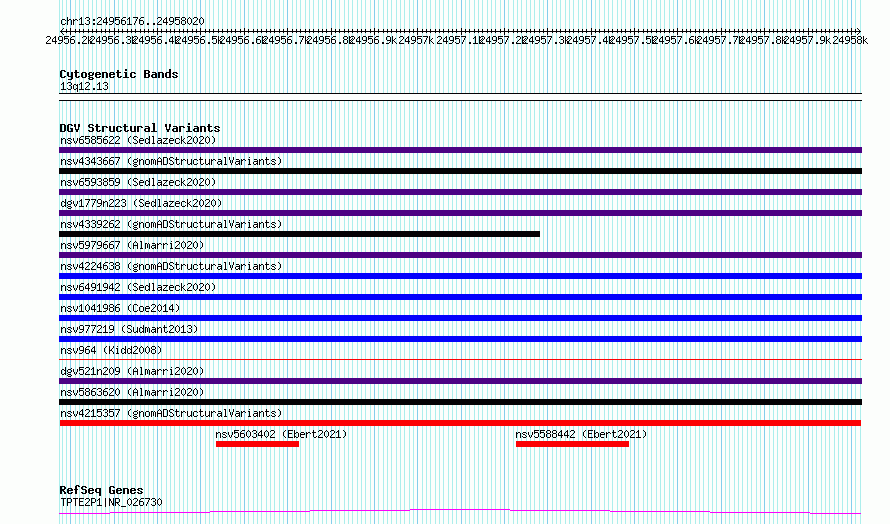
Task: Click nsv1041986 (Coe2014) variant label
Action: coord(120,308)
